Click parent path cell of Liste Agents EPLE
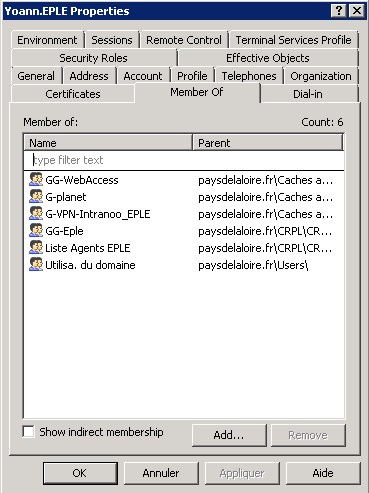Screen dimensions: 369x493 (x=265, y=248)
